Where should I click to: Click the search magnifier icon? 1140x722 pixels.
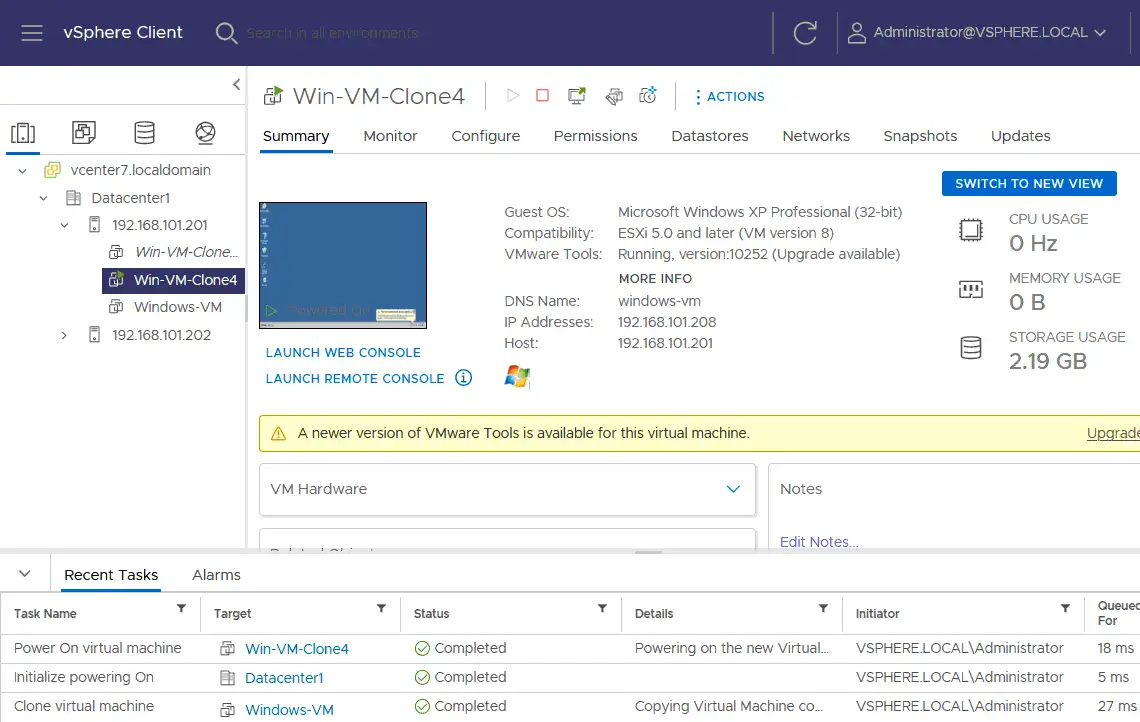226,33
